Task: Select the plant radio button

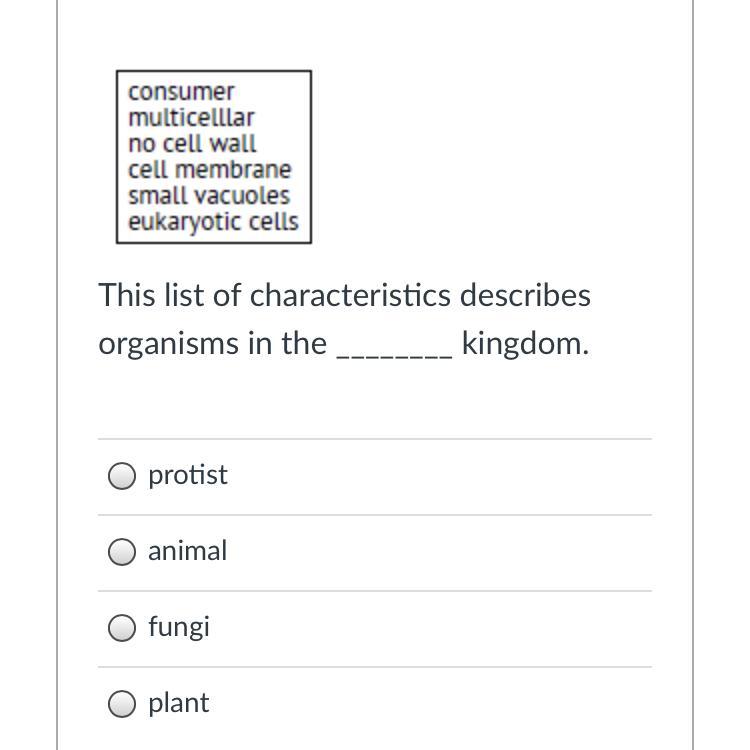Action: pyautogui.click(x=122, y=704)
